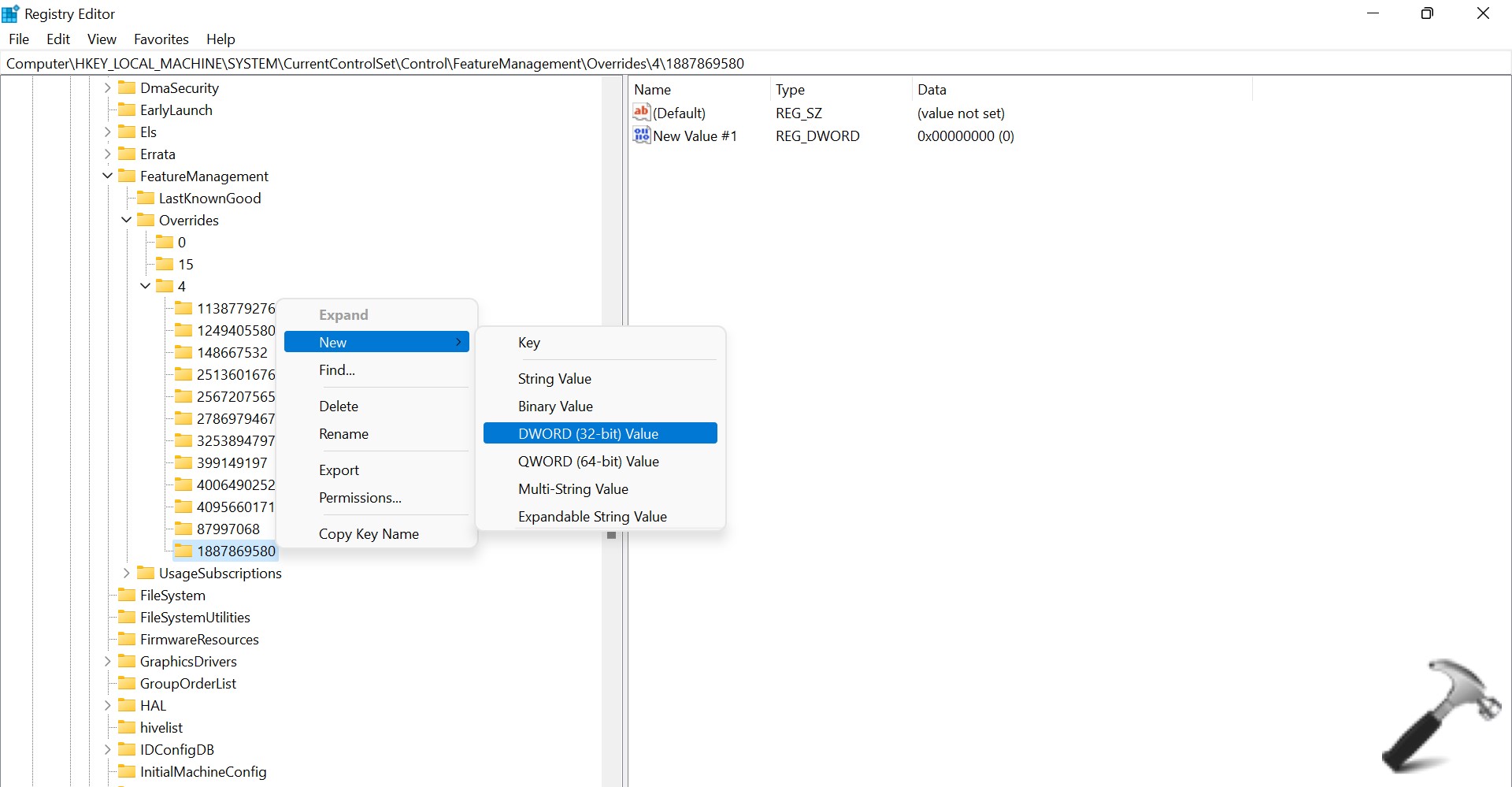
Task: Click the Registry Editor app icon
Action: coord(11,13)
